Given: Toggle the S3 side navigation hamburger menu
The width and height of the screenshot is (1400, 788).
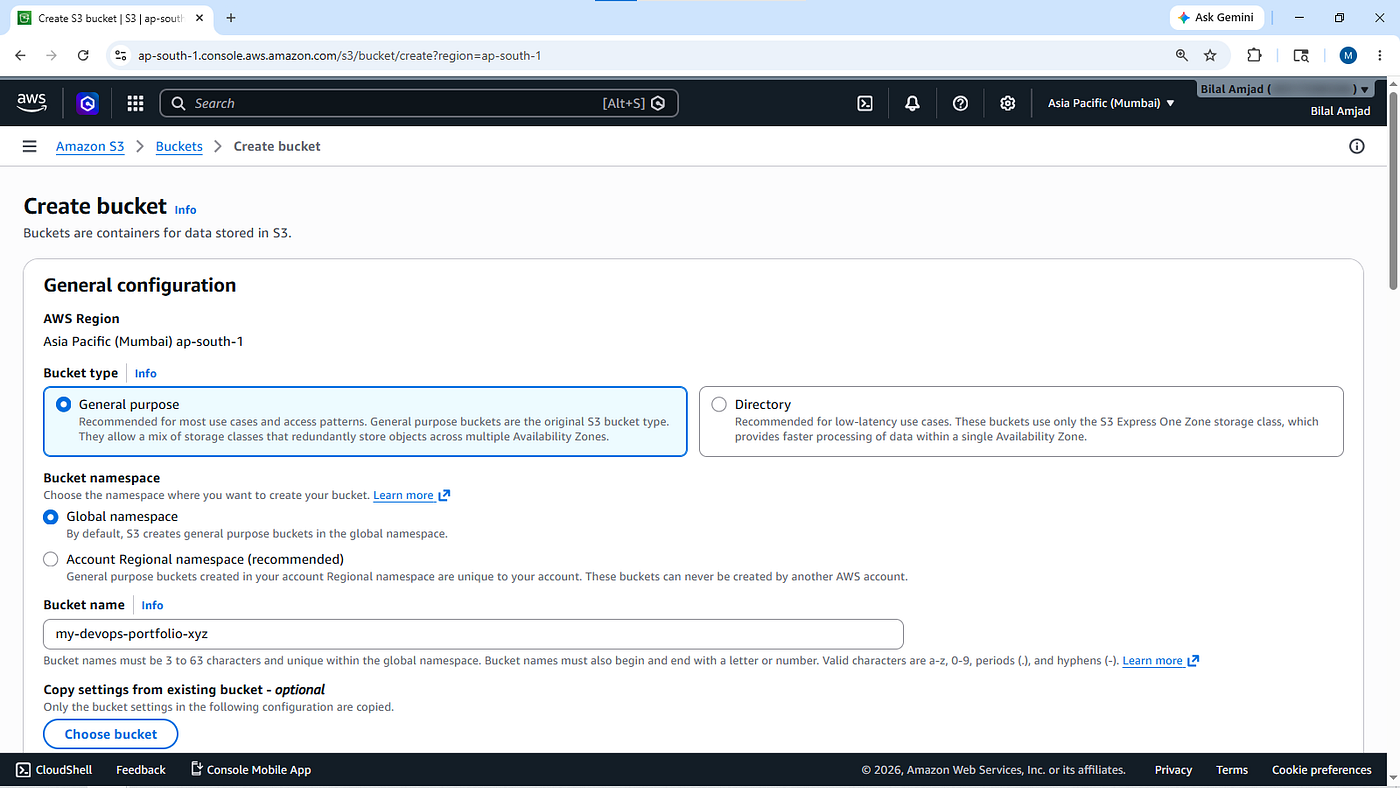Looking at the screenshot, I should pos(30,146).
